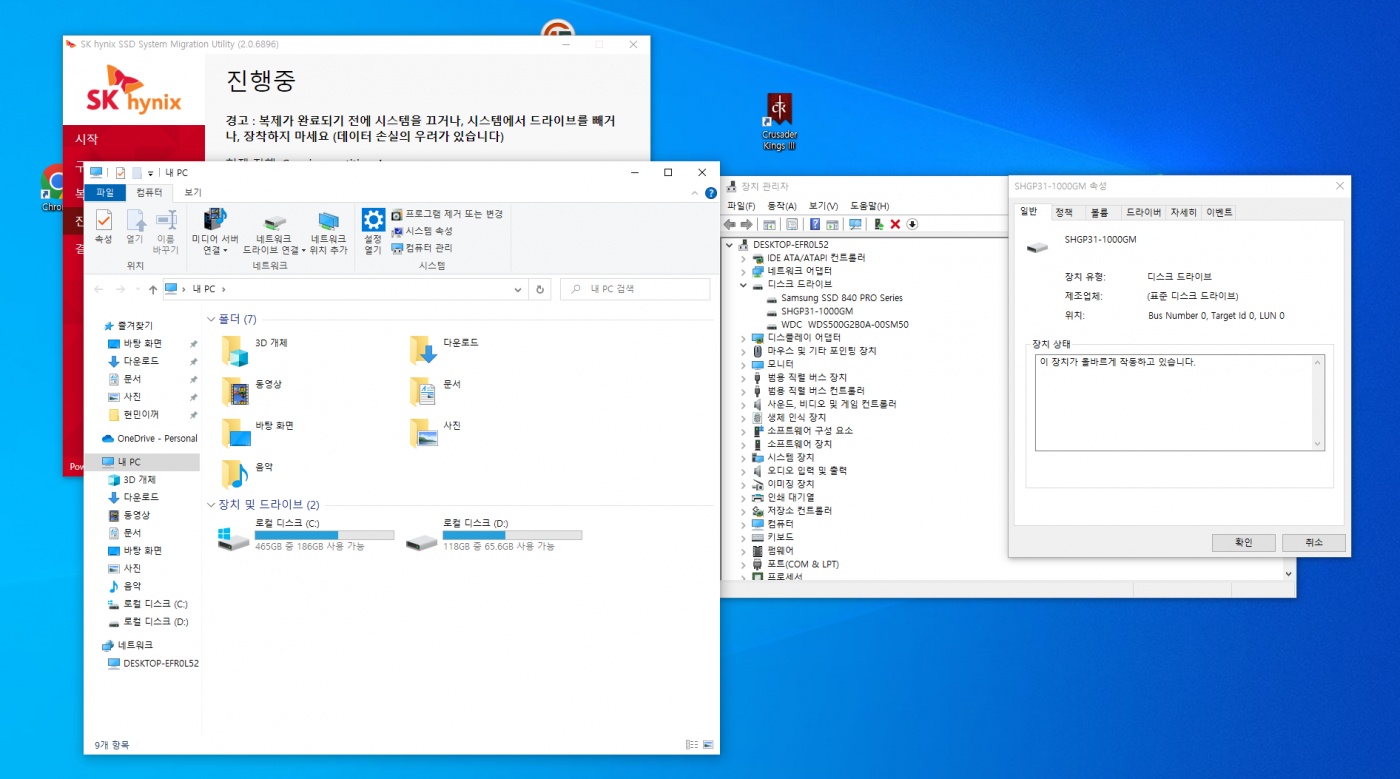This screenshot has width=1400, height=779.
Task: Switch to the 드라이버 tab in properties
Action: click(1143, 212)
